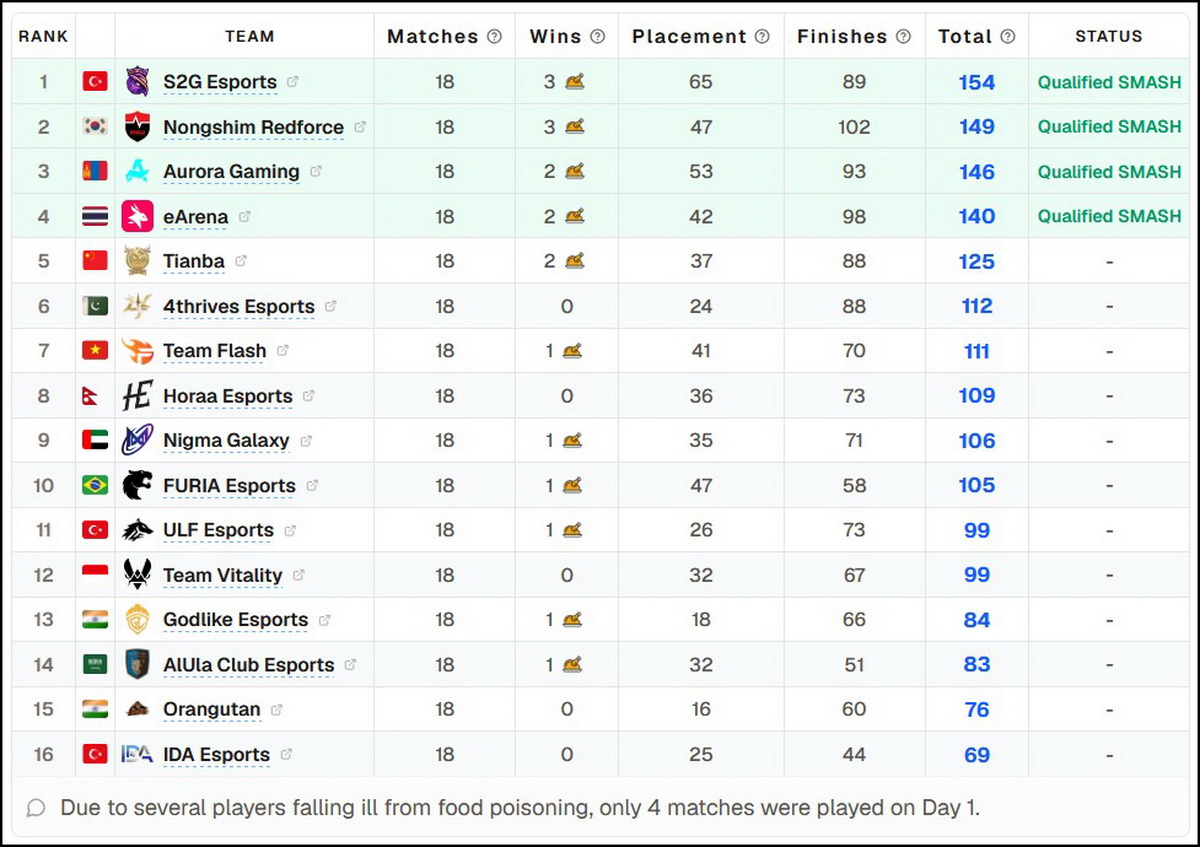
Task: Click the Orangutan team logo
Action: click(137, 709)
